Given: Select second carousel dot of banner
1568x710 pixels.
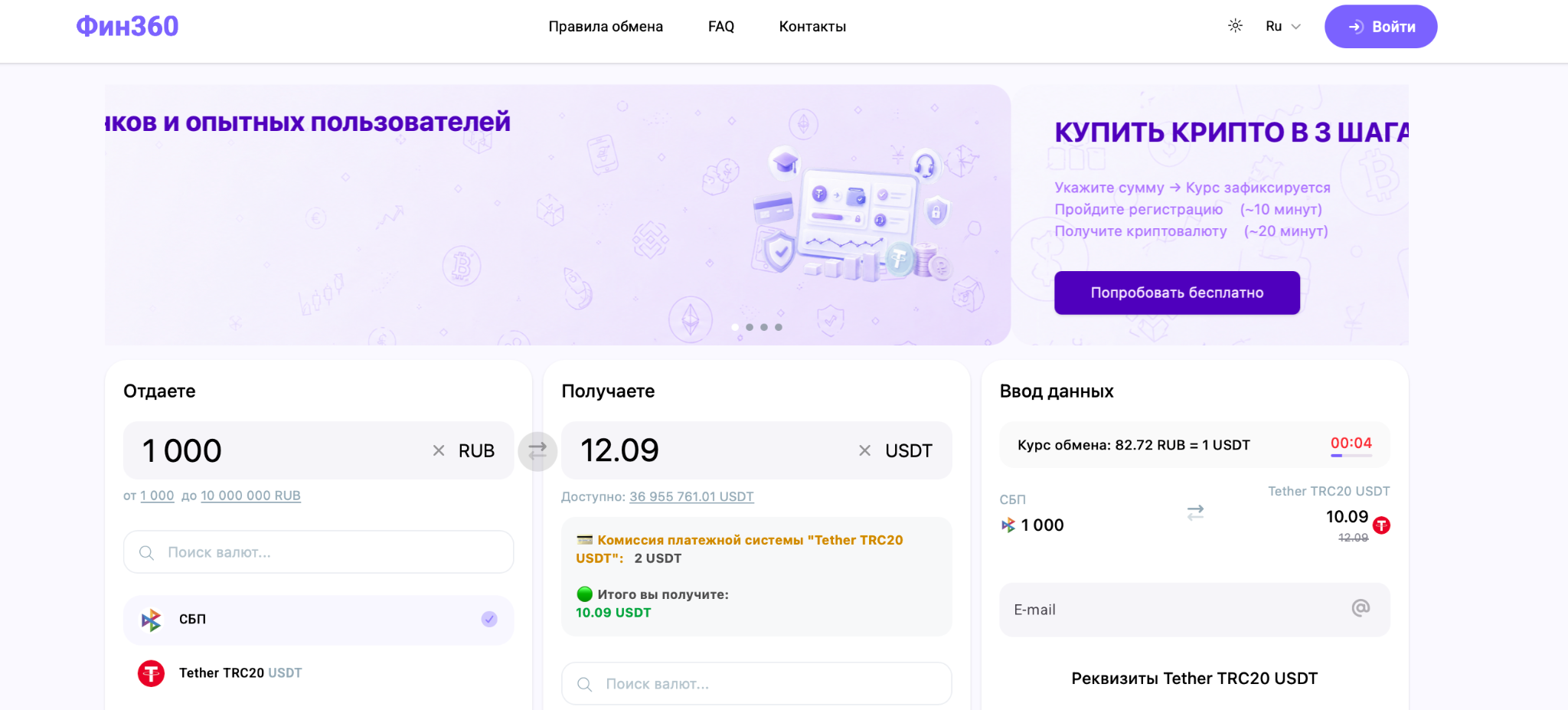Looking at the screenshot, I should [x=750, y=327].
